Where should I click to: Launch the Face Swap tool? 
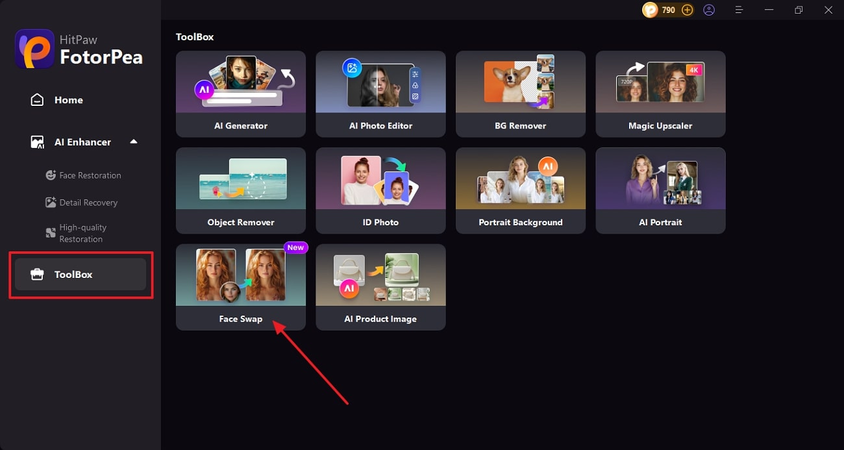241,287
